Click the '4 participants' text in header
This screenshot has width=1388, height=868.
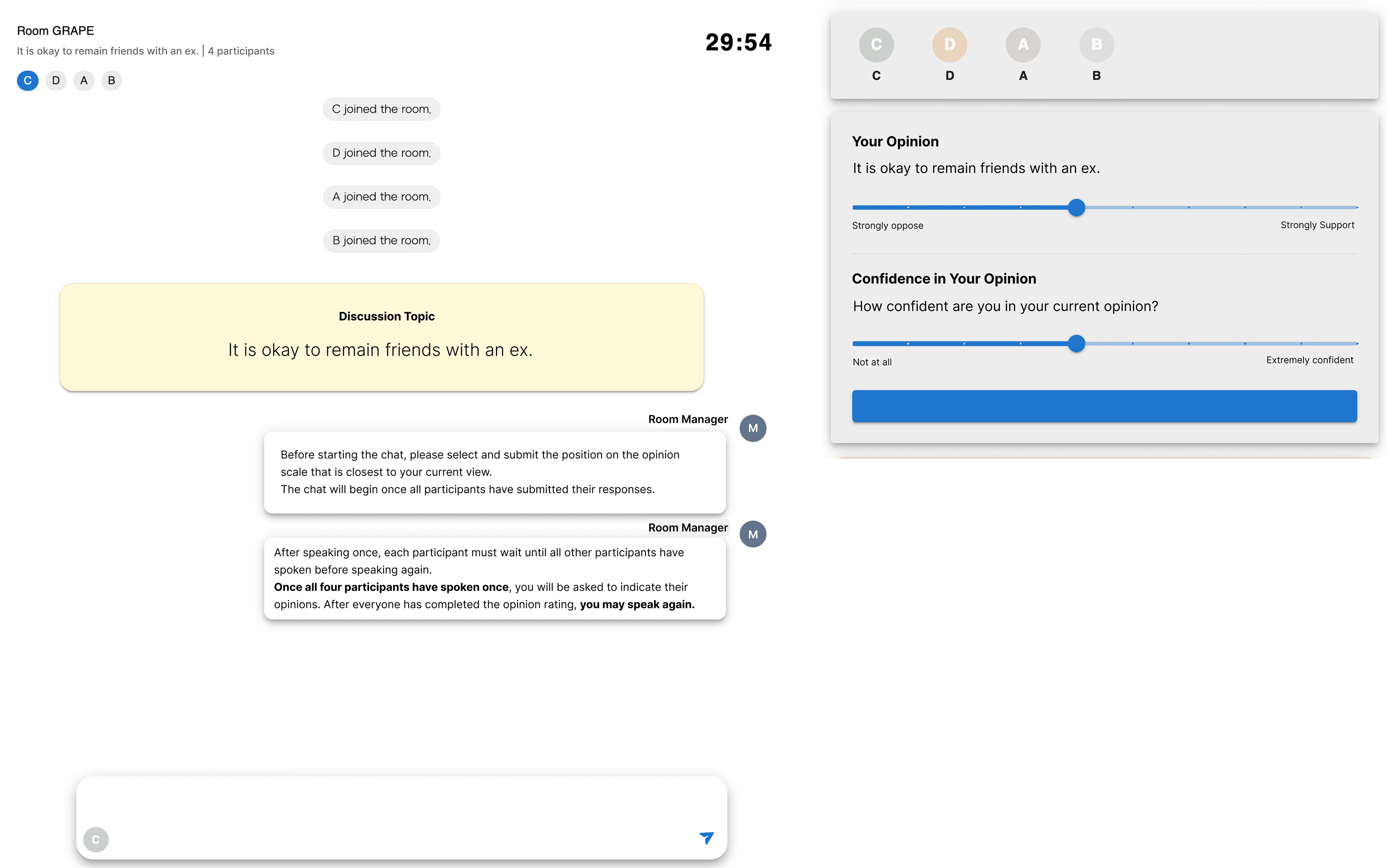click(x=241, y=51)
